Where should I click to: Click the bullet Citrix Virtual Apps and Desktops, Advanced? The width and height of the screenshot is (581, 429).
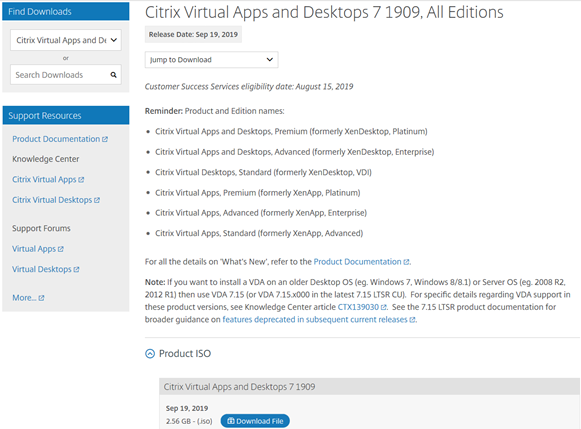pyautogui.click(x=295, y=152)
